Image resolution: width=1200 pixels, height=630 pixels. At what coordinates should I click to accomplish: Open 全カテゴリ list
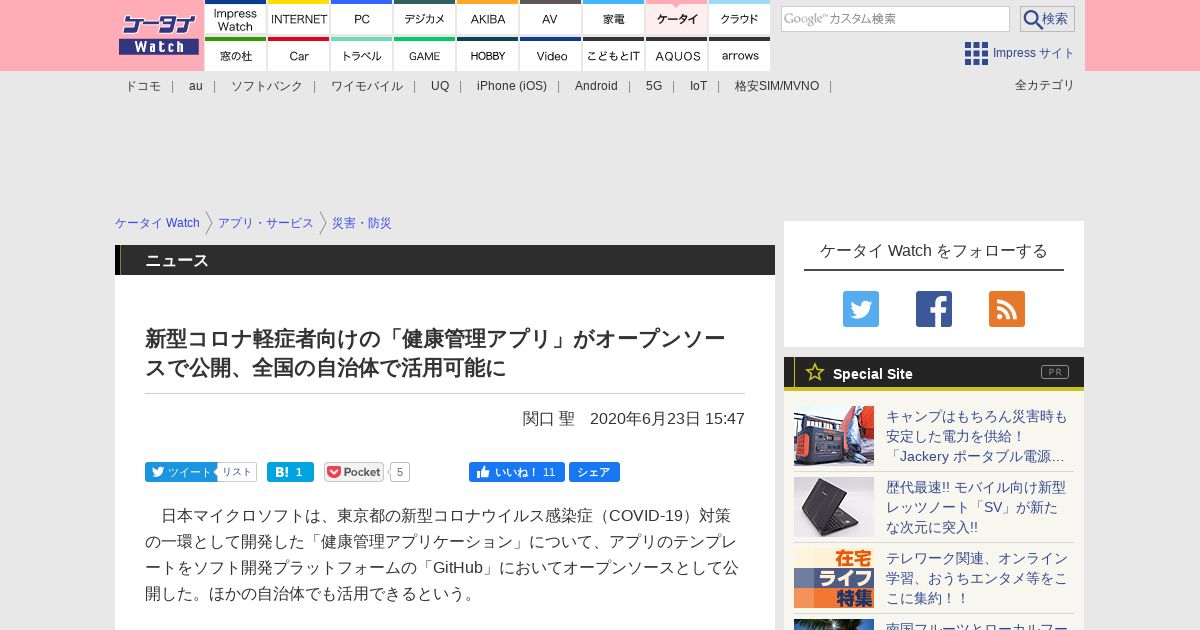(x=1045, y=85)
